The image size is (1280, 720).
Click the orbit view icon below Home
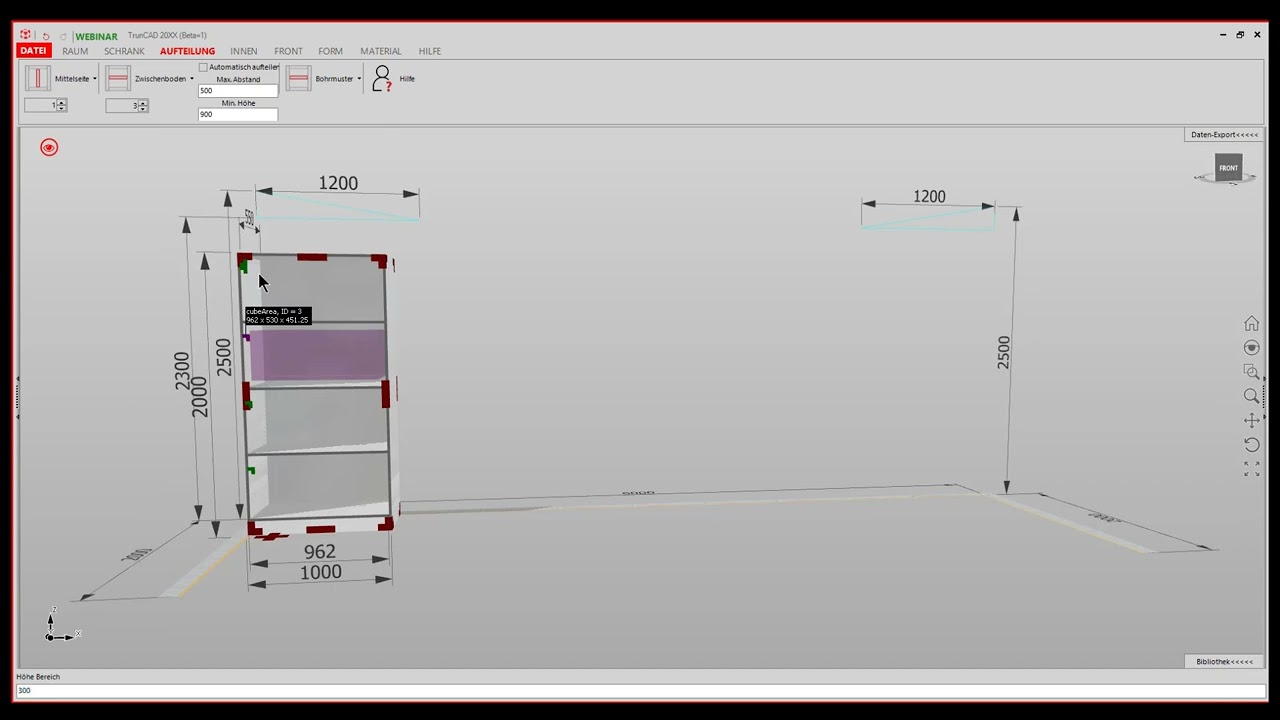1251,347
